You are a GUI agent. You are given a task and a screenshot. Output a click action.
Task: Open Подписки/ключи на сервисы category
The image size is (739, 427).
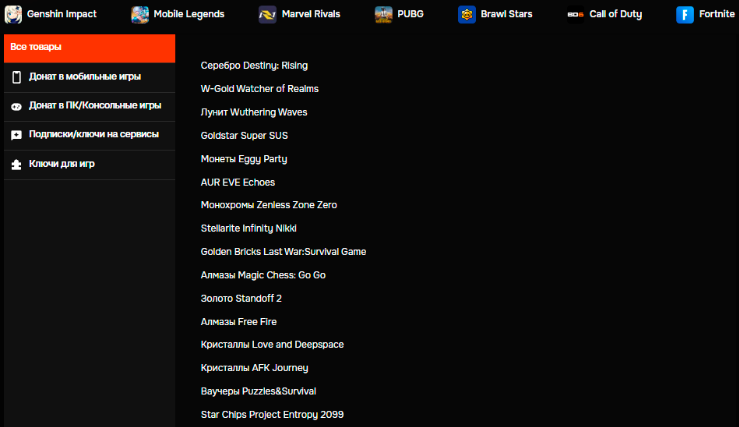click(x=90, y=136)
